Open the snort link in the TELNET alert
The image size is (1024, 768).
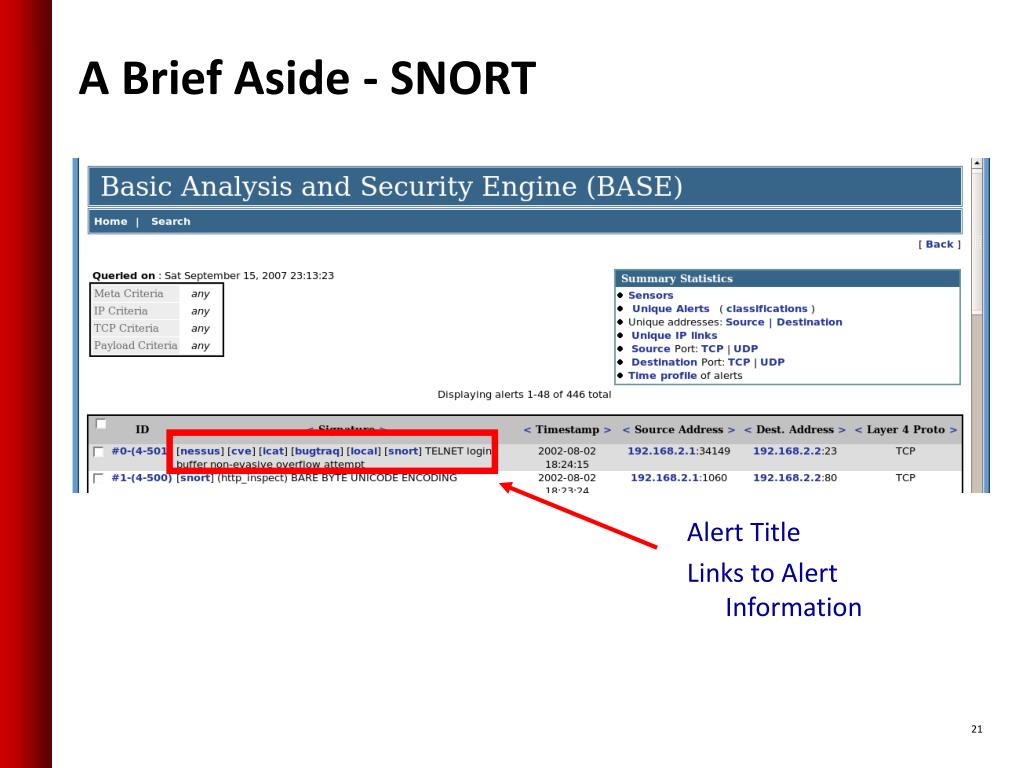(403, 451)
